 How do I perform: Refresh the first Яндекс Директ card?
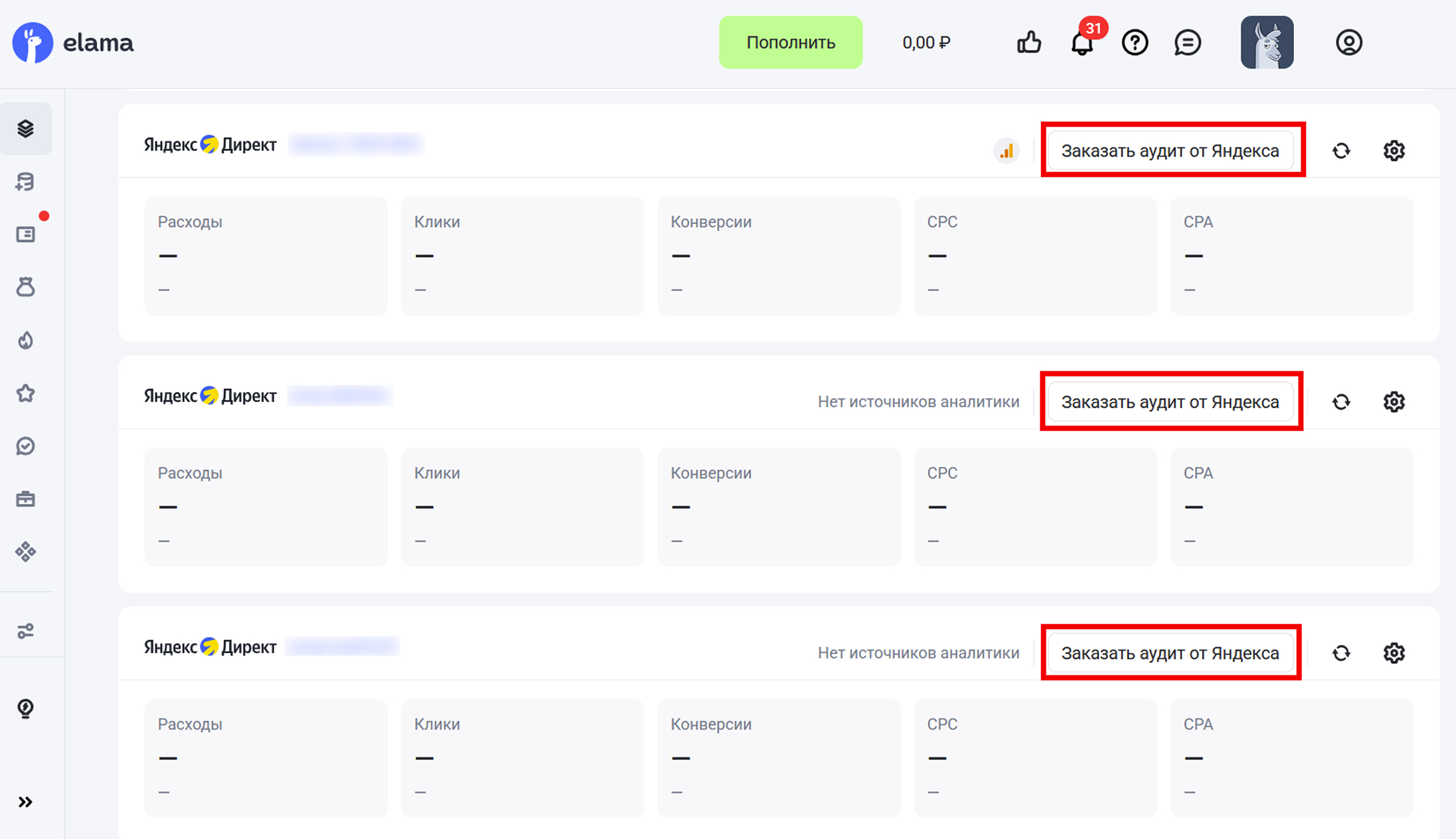tap(1341, 151)
